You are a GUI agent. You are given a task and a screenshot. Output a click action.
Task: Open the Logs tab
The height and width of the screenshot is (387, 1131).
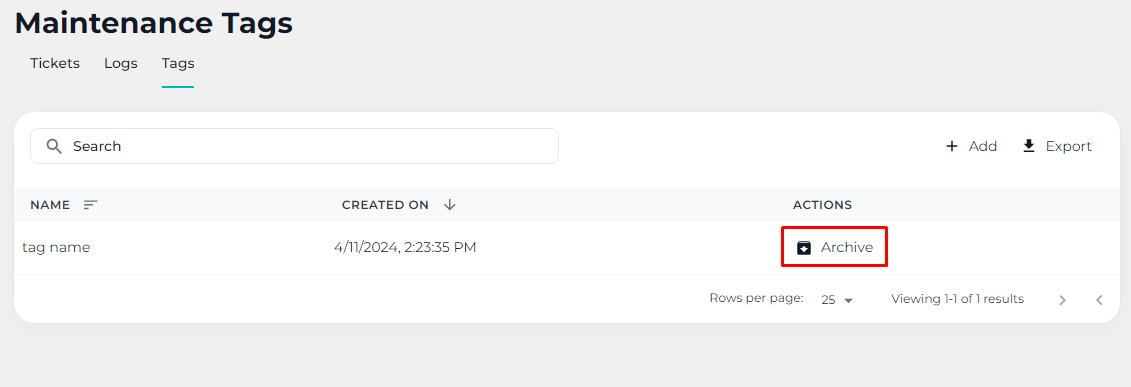pyautogui.click(x=120, y=63)
